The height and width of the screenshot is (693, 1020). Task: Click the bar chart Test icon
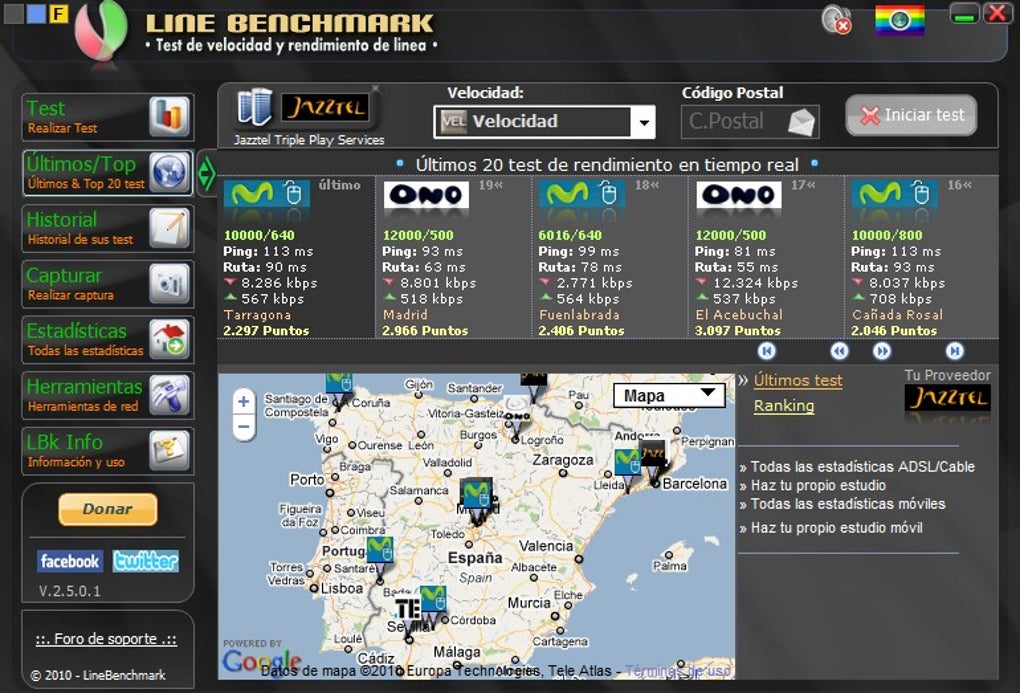[169, 116]
